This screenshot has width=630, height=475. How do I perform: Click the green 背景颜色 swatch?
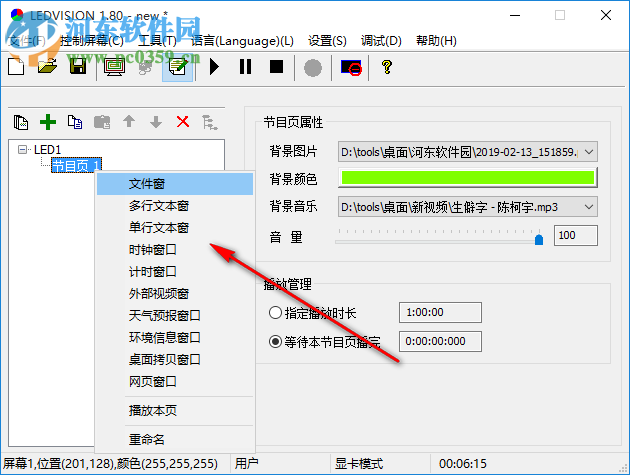pos(468,178)
